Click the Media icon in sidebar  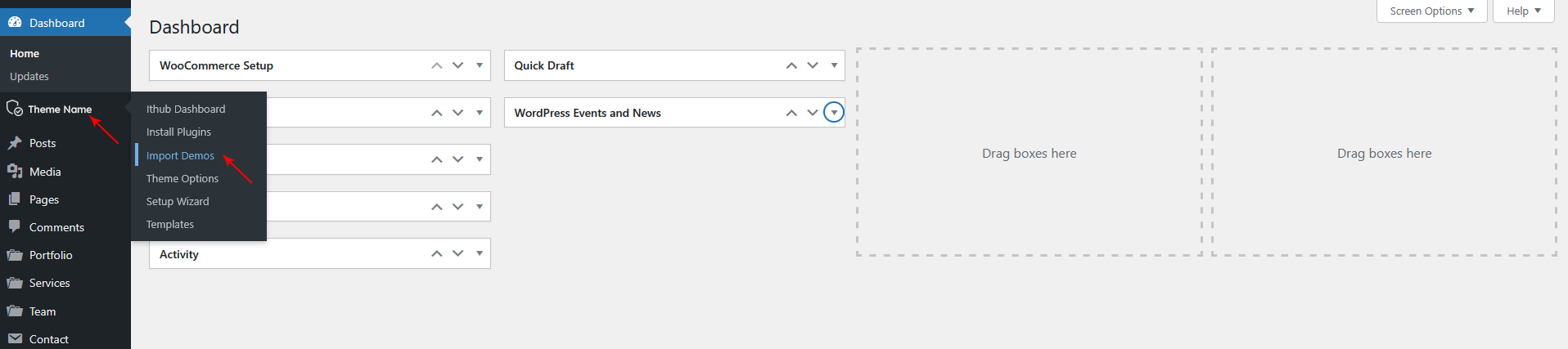click(15, 172)
